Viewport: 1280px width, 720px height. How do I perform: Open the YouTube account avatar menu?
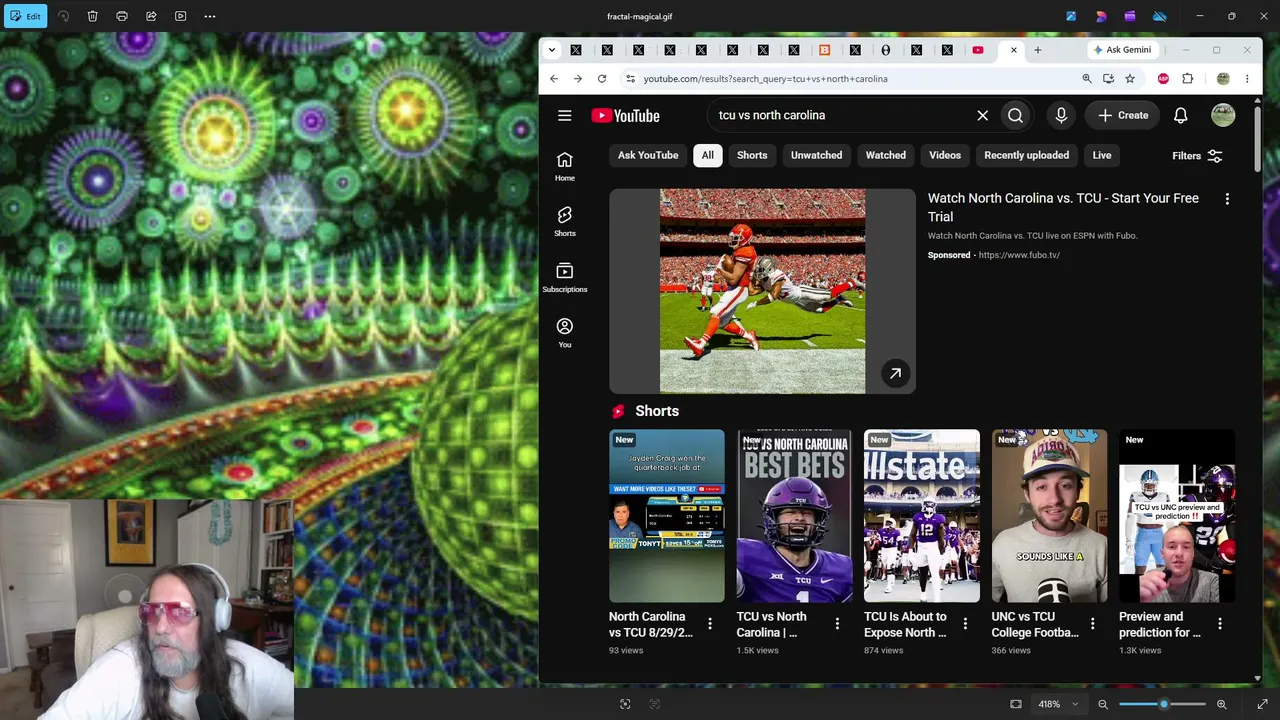[1223, 115]
